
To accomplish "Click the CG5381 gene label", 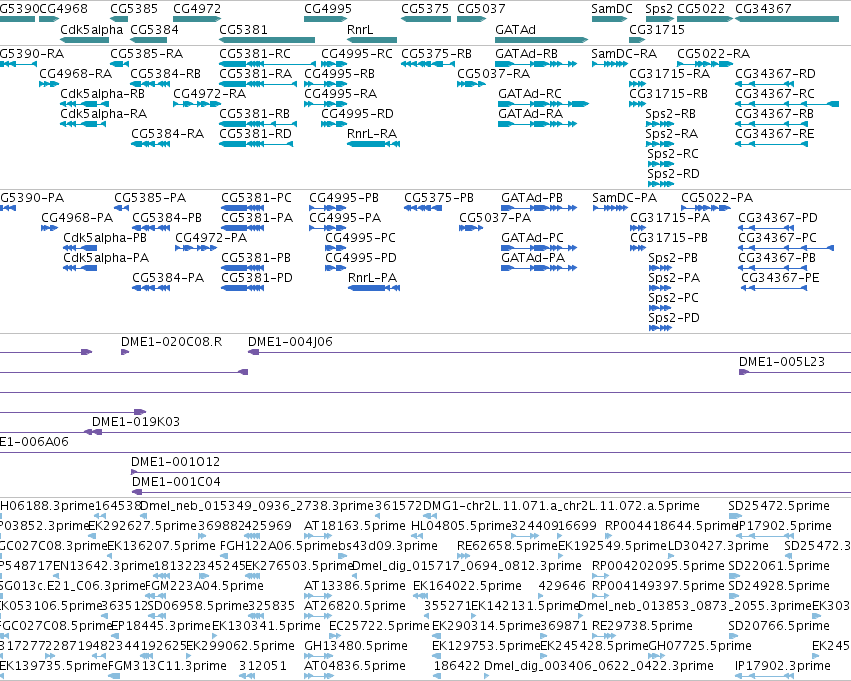I will (243, 29).
